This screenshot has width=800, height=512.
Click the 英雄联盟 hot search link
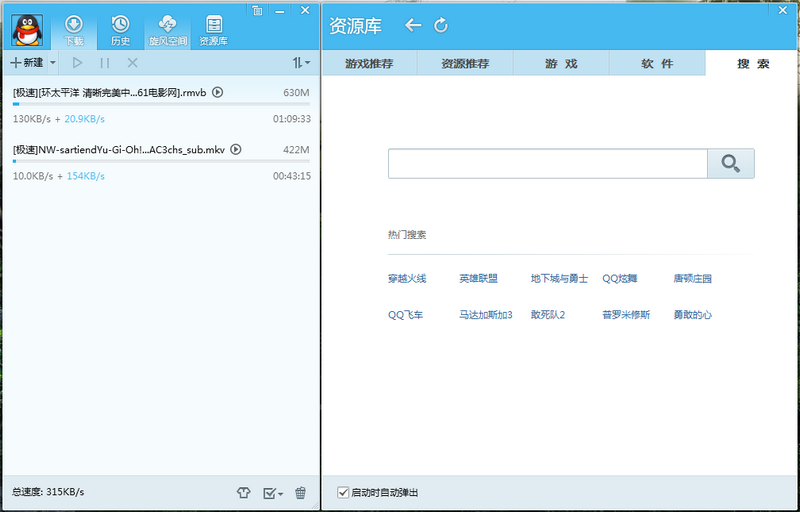tap(478, 279)
